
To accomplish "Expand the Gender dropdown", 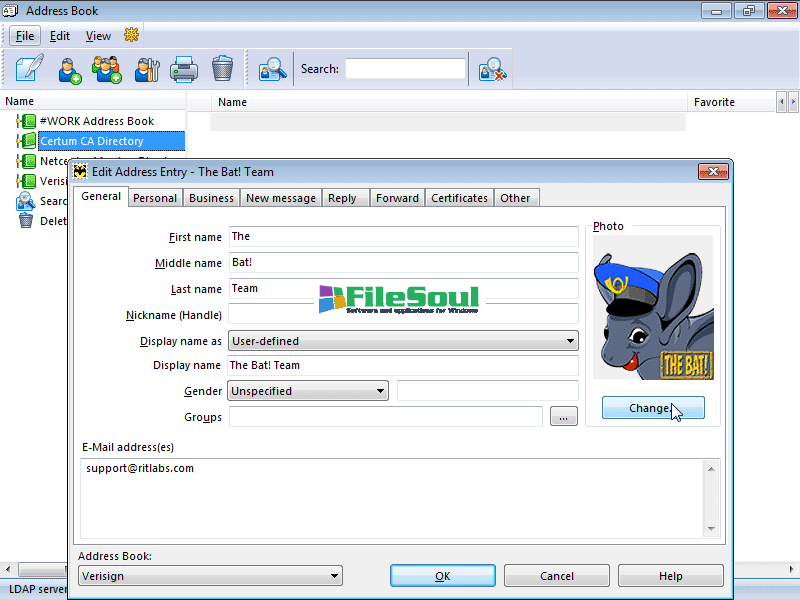I will pyautogui.click(x=308, y=391).
